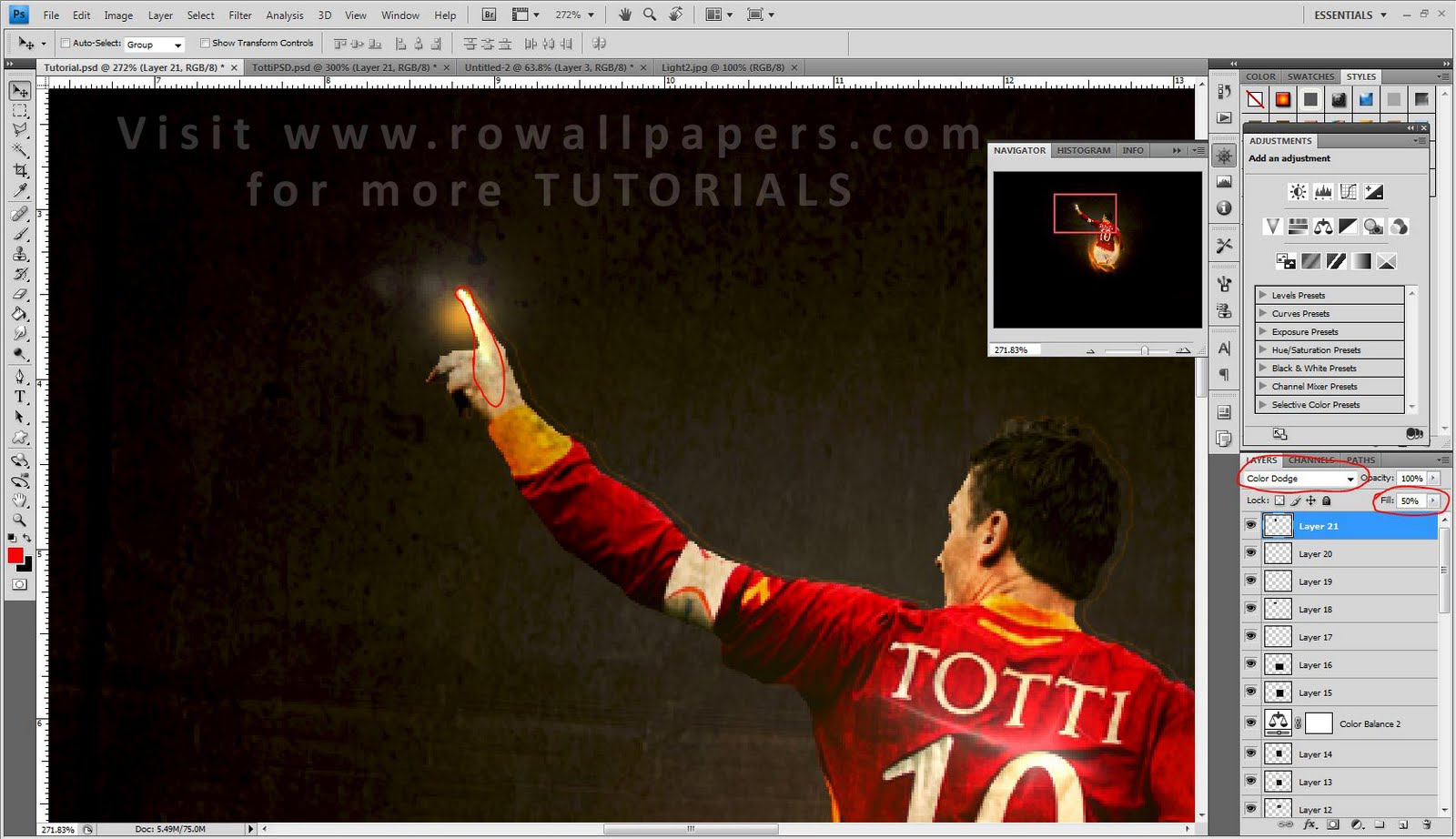Switch to the Channels tab
The width and height of the screenshot is (1456, 839).
click(1311, 460)
